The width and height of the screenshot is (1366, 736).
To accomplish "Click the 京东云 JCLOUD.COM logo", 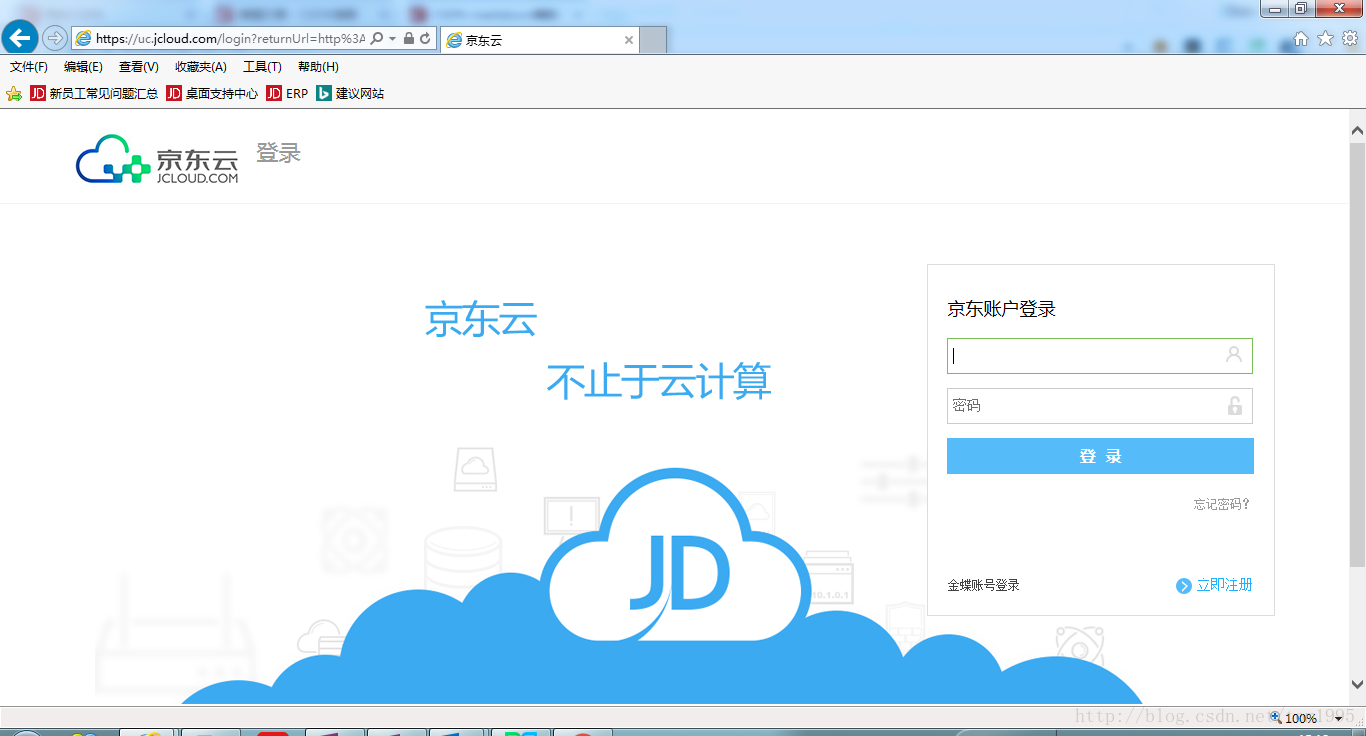I will (x=158, y=160).
